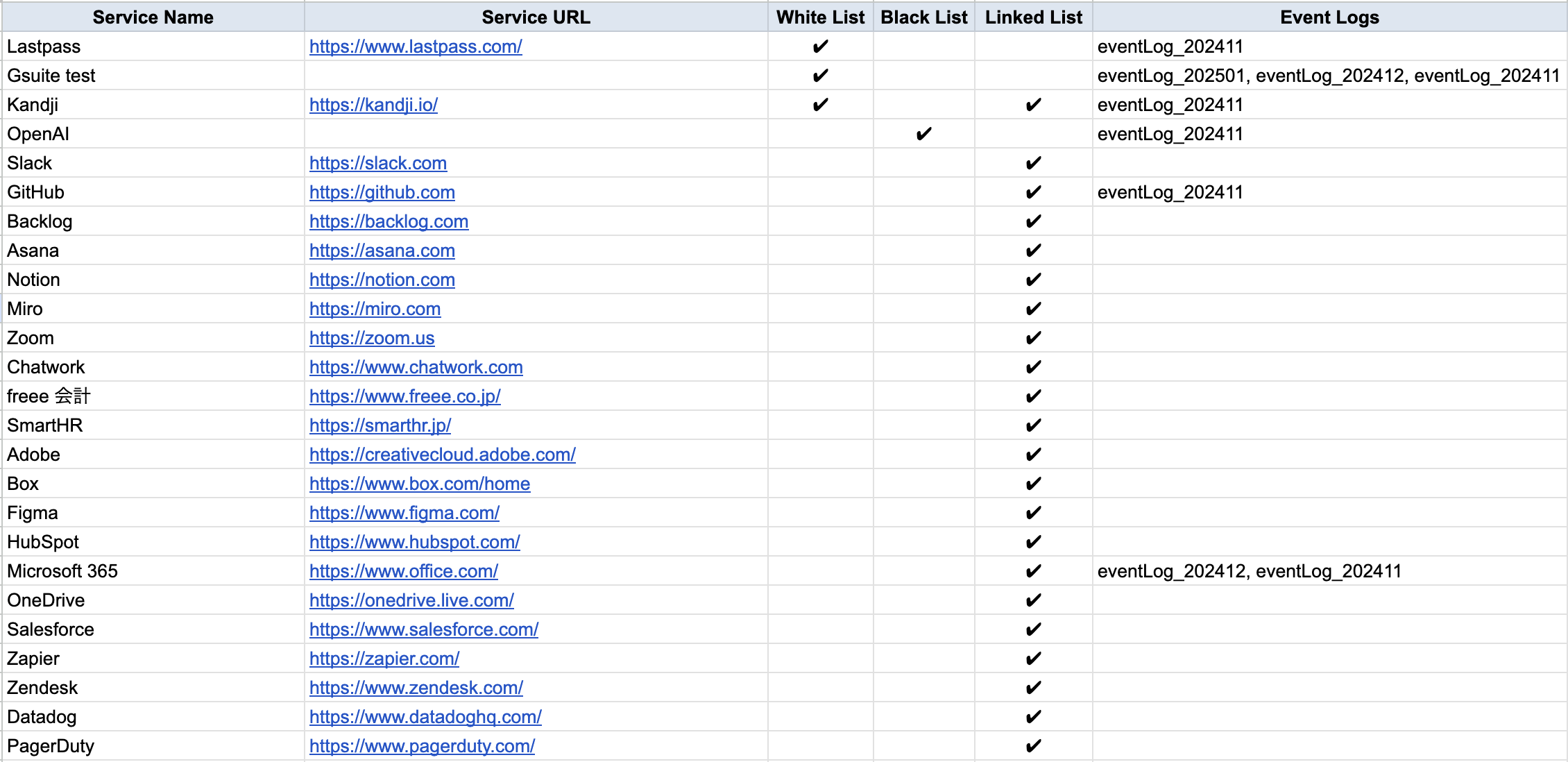Select the "Datadog" name cell
This screenshot has height=762, width=1568.
(x=153, y=717)
